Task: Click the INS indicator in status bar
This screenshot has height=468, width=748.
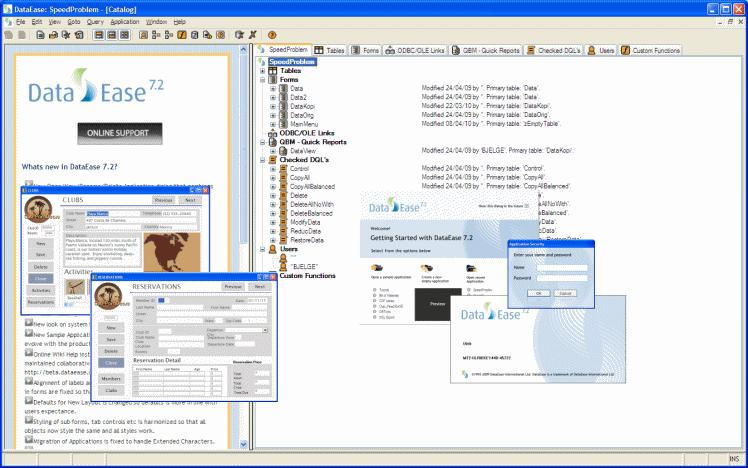Action: (x=734, y=459)
